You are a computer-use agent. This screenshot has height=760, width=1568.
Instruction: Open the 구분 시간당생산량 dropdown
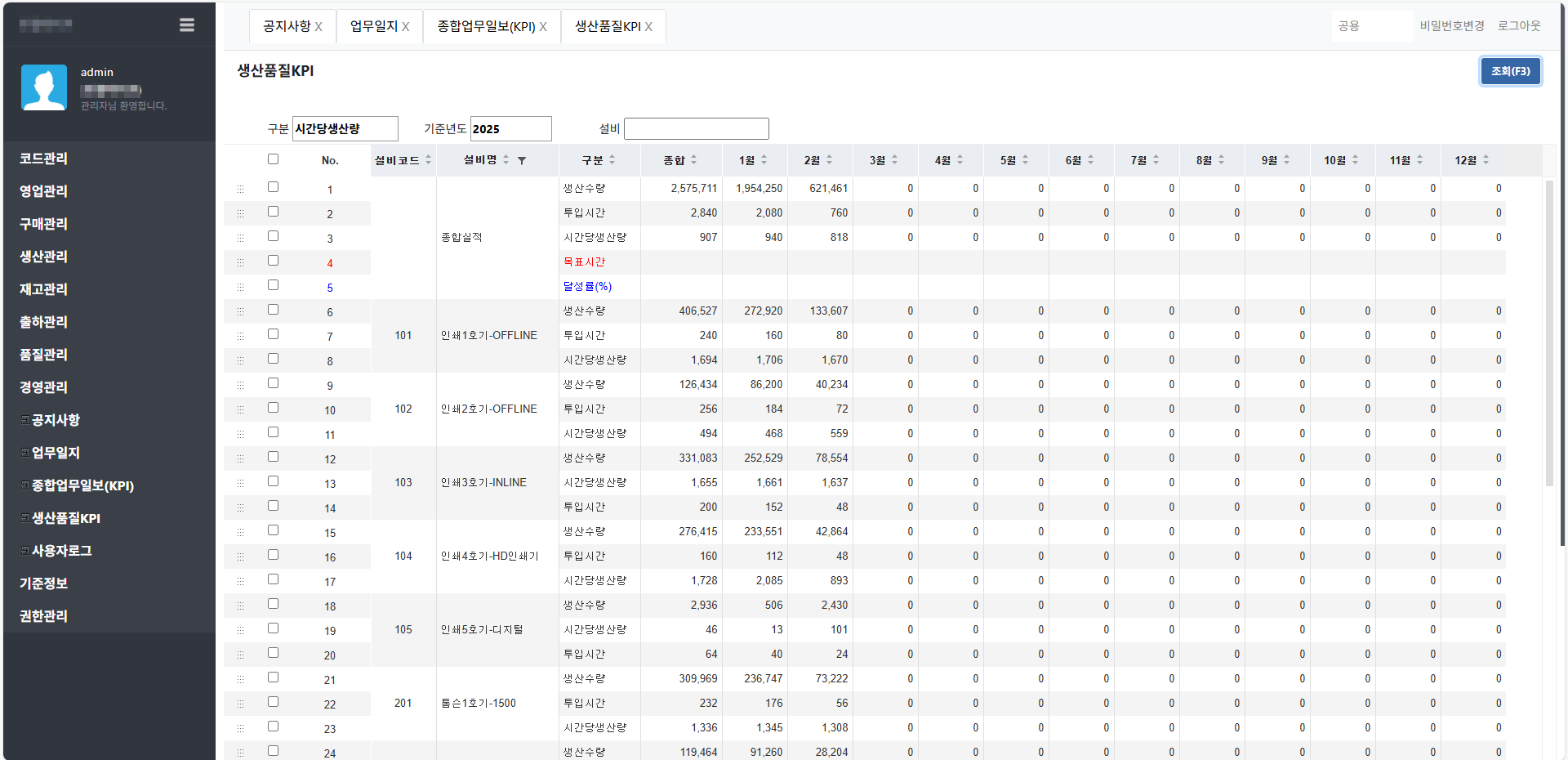coord(345,128)
